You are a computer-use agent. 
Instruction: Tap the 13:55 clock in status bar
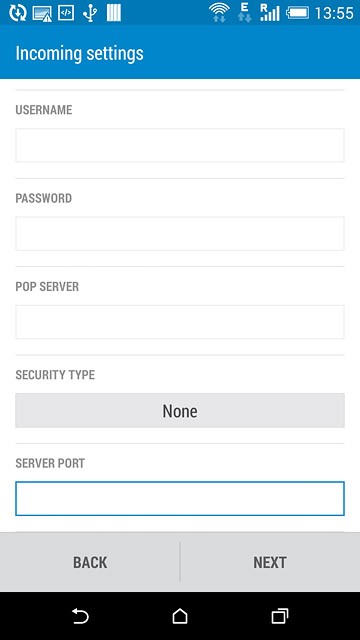334,13
